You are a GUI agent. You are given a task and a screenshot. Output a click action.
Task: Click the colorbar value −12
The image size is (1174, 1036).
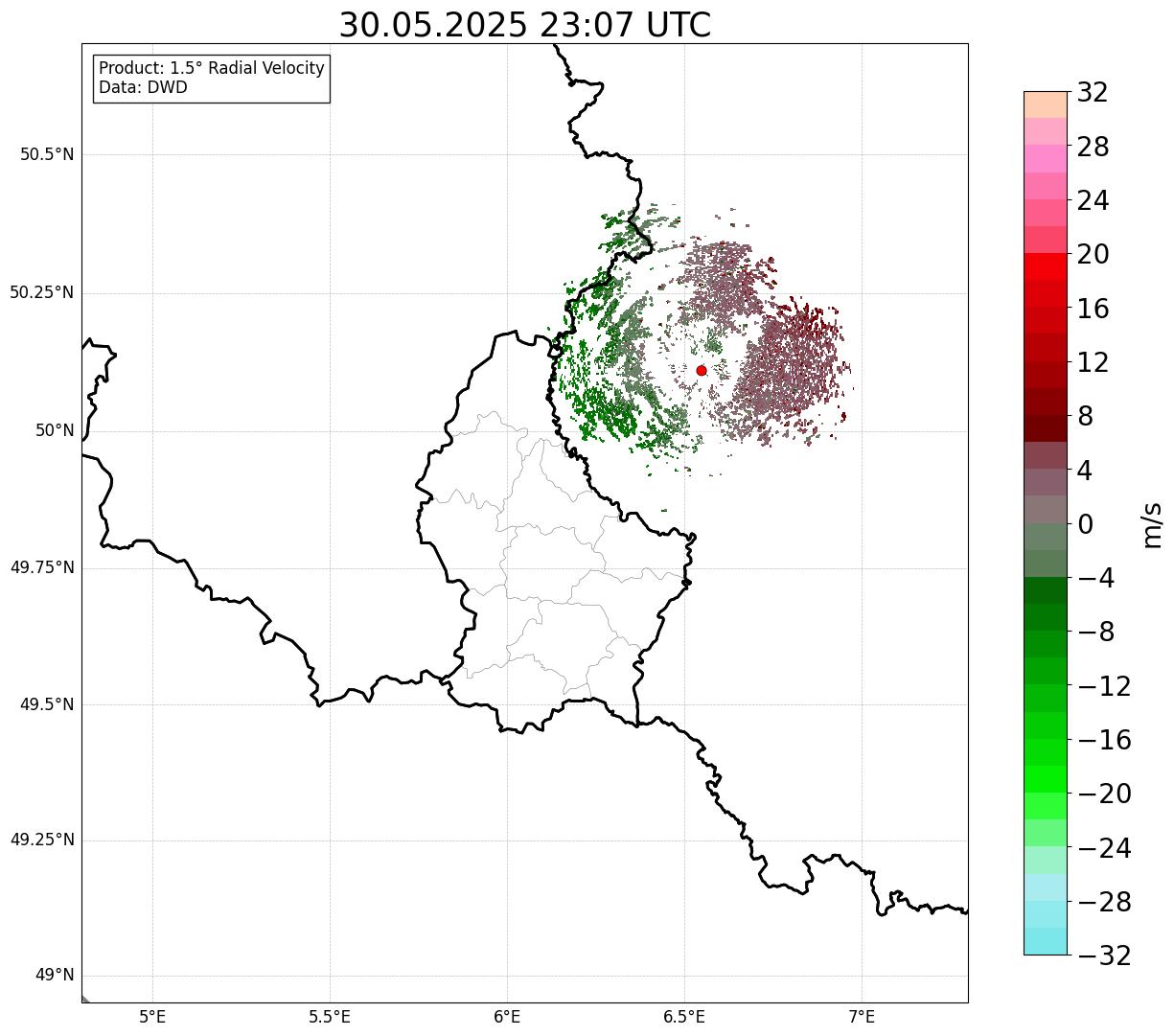[x=1104, y=686]
